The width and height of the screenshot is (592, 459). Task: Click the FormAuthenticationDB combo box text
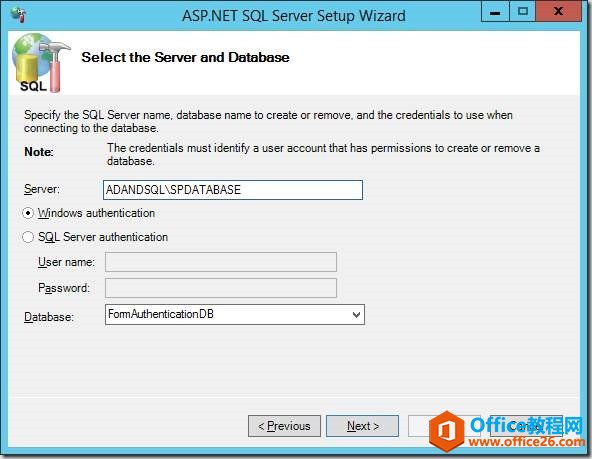click(x=161, y=314)
